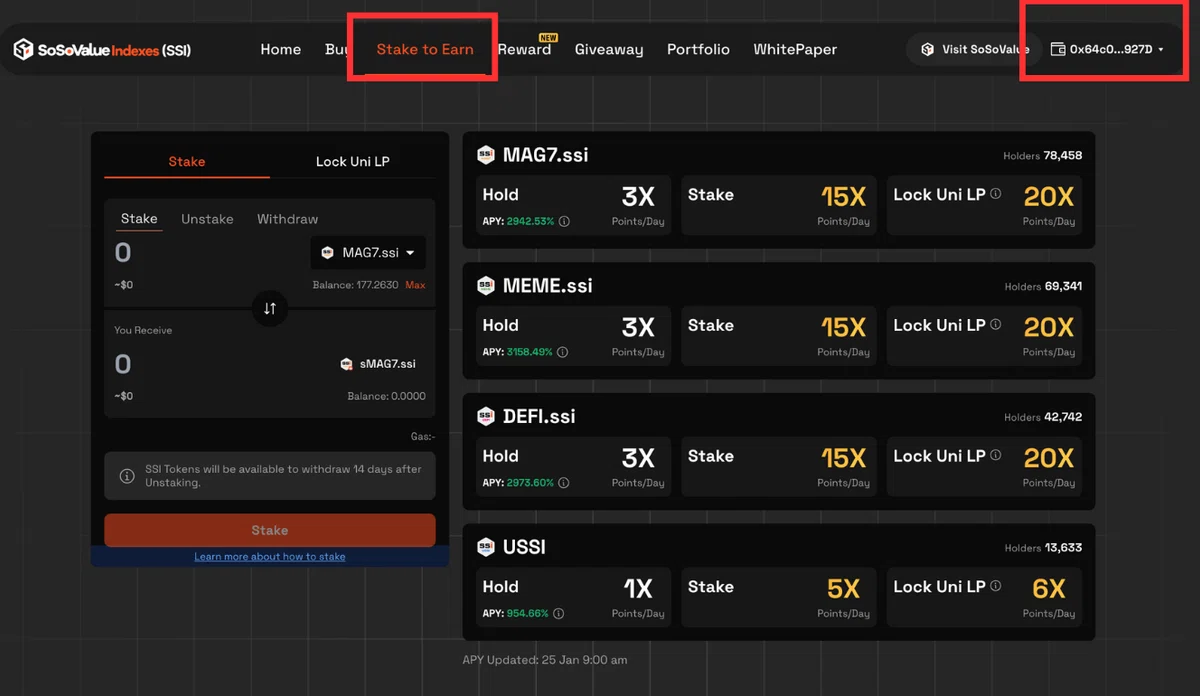Screen dimensions: 1200x696
Task: Click the MAG7.ssi card logo icon
Action: pyautogui.click(x=486, y=155)
